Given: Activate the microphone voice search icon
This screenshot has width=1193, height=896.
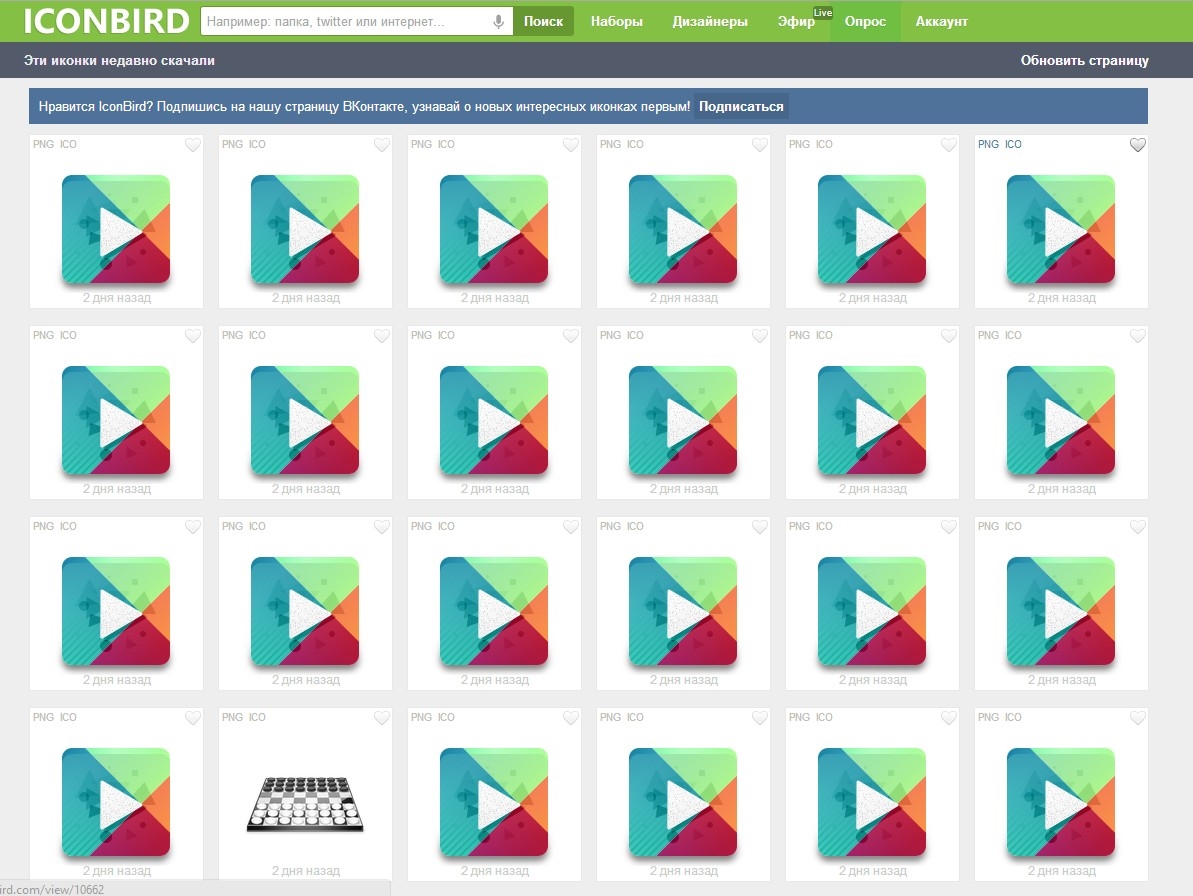Looking at the screenshot, I should [498, 21].
